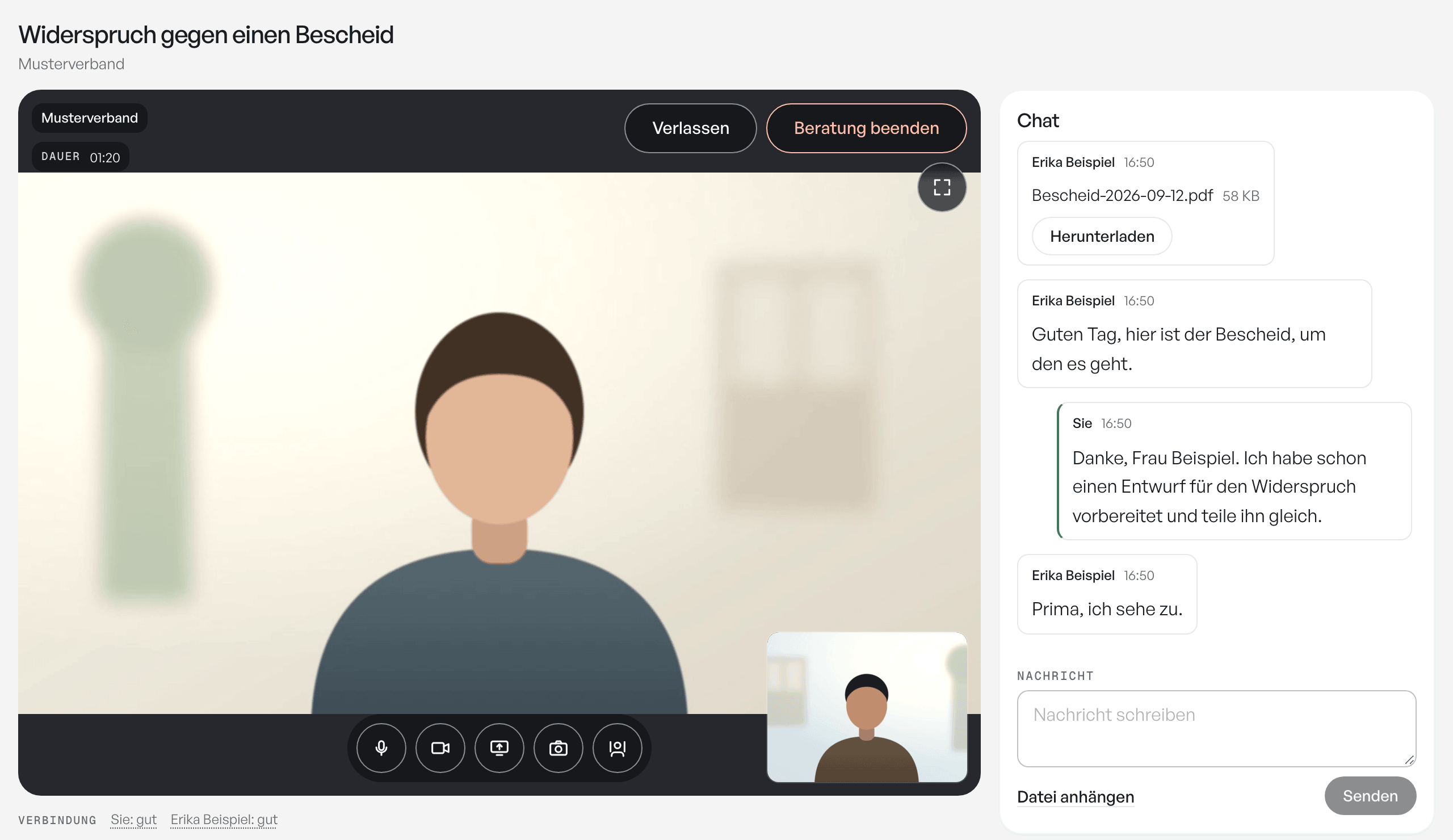The height and width of the screenshot is (840, 1453).
Task: Enter fullscreen video mode
Action: pos(942,187)
